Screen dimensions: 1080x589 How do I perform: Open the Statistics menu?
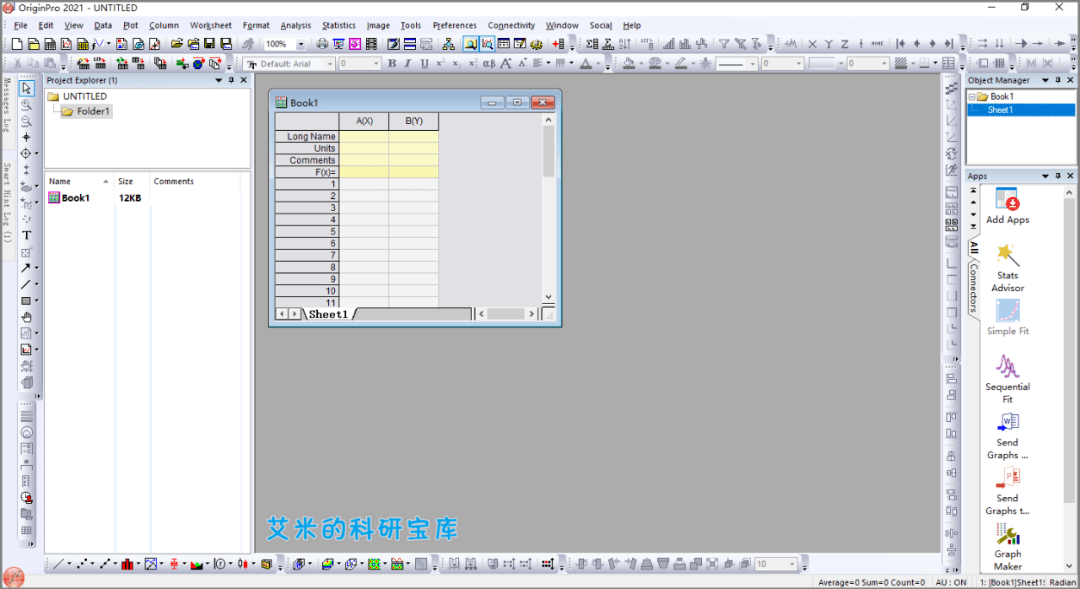point(339,25)
